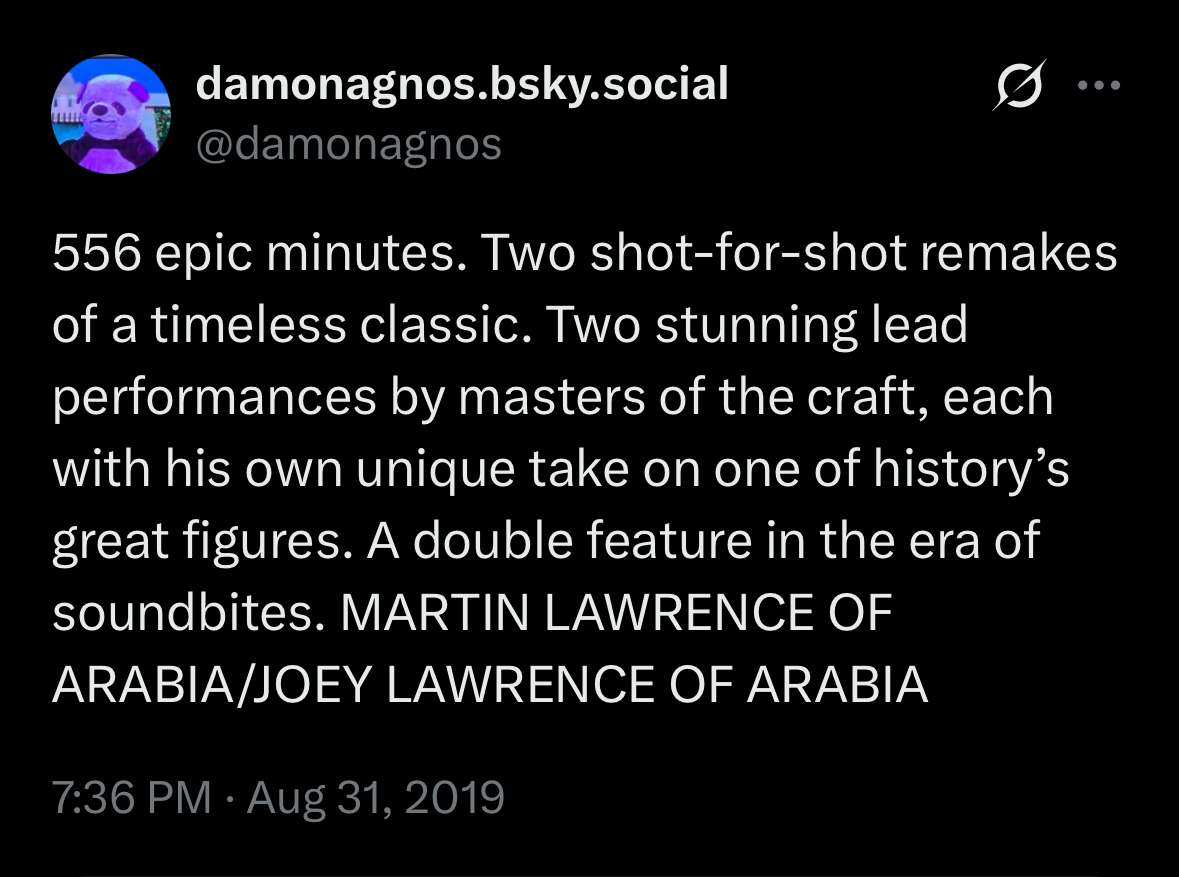1179x877 pixels.
Task: Click the "MARTIN LAWRENCE OF" text
Action: 616,612
